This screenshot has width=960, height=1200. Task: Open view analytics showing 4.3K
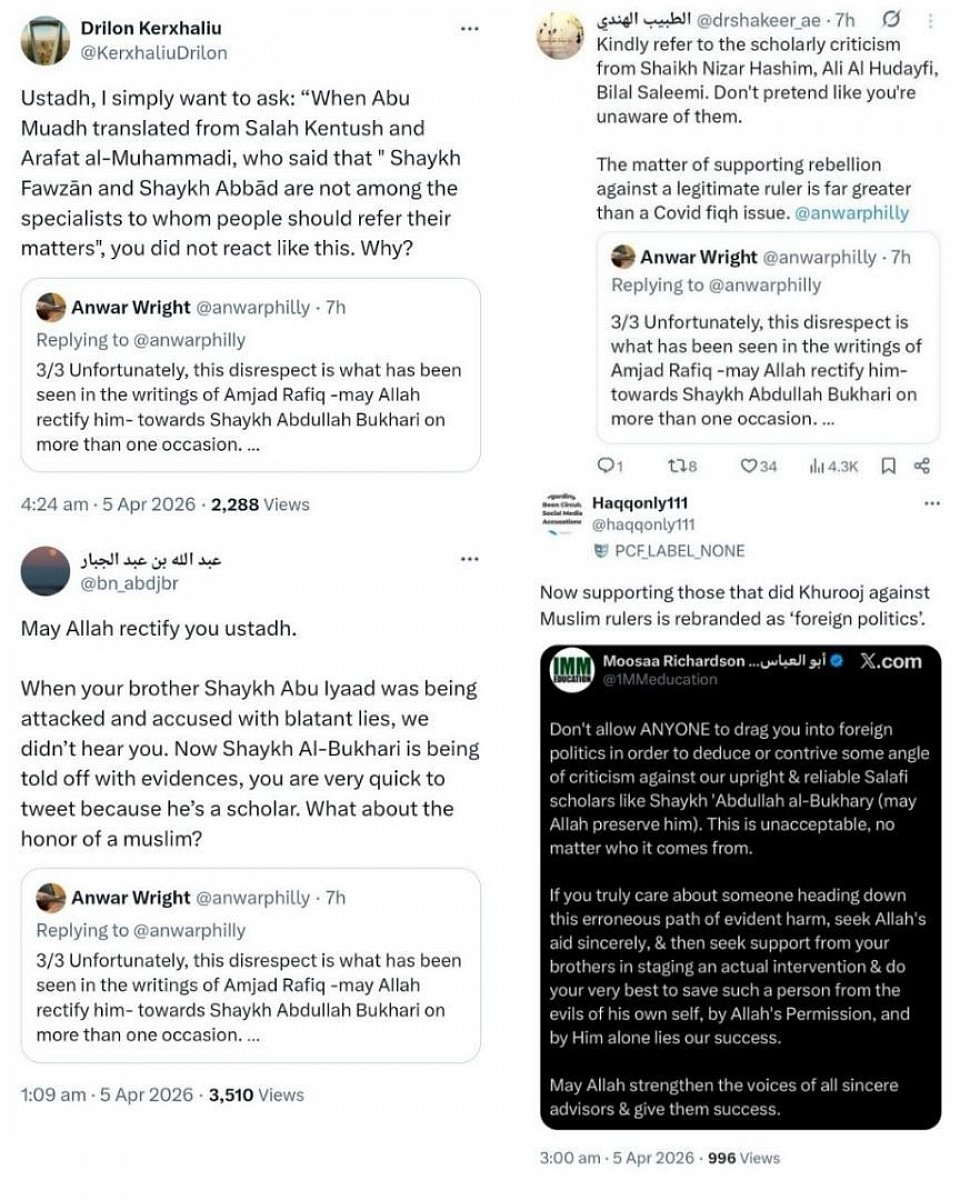click(818, 465)
